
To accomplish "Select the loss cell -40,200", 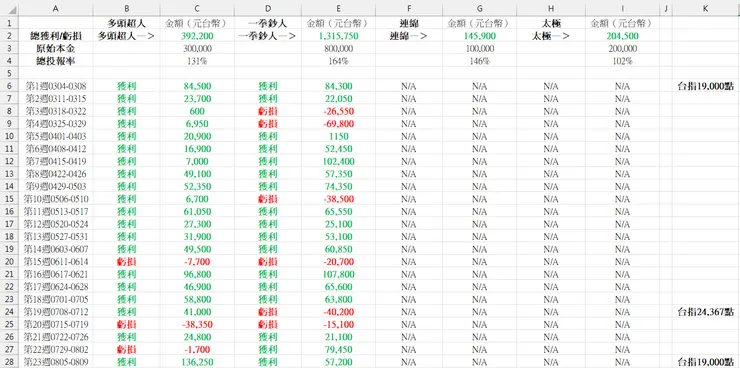I will tap(338, 312).
